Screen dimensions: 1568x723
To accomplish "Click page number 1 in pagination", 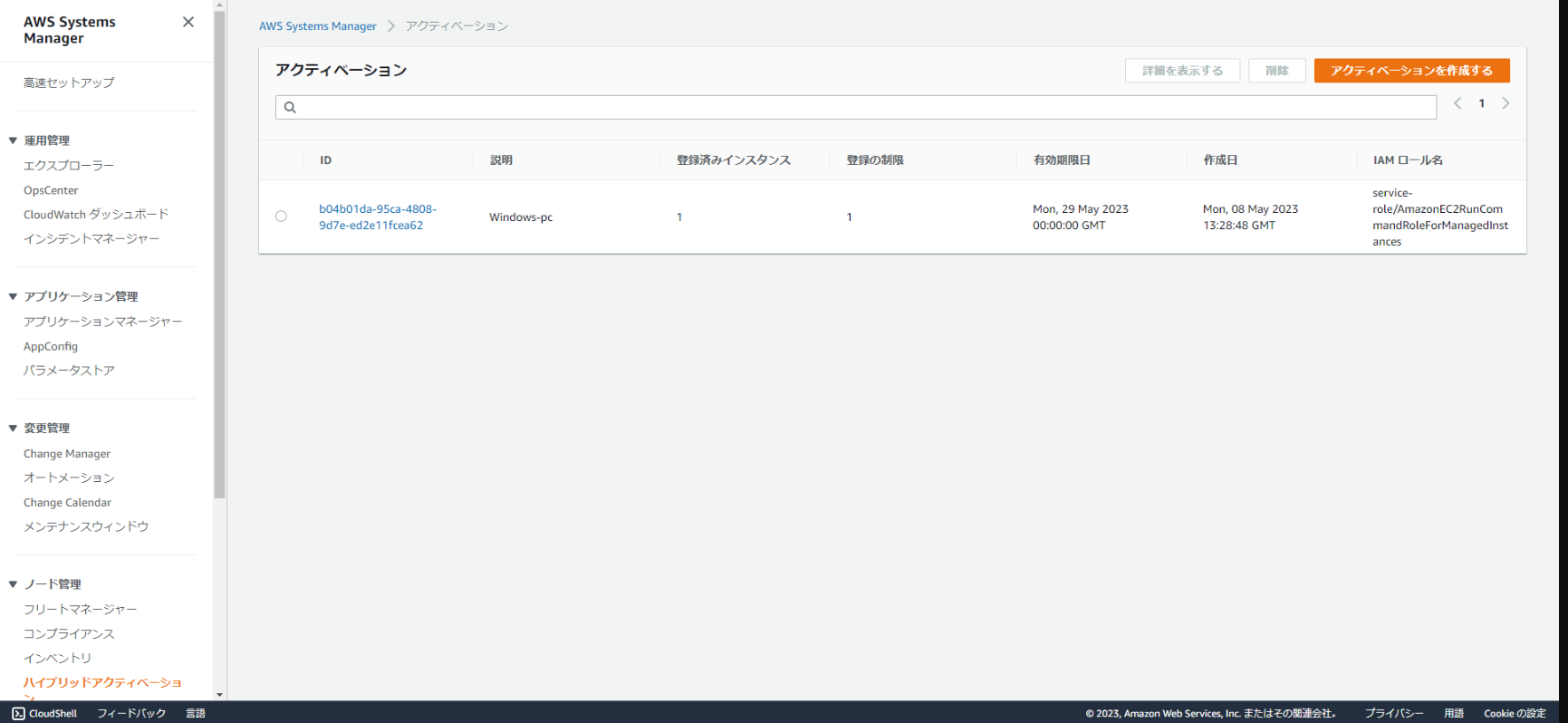I will click(1482, 103).
